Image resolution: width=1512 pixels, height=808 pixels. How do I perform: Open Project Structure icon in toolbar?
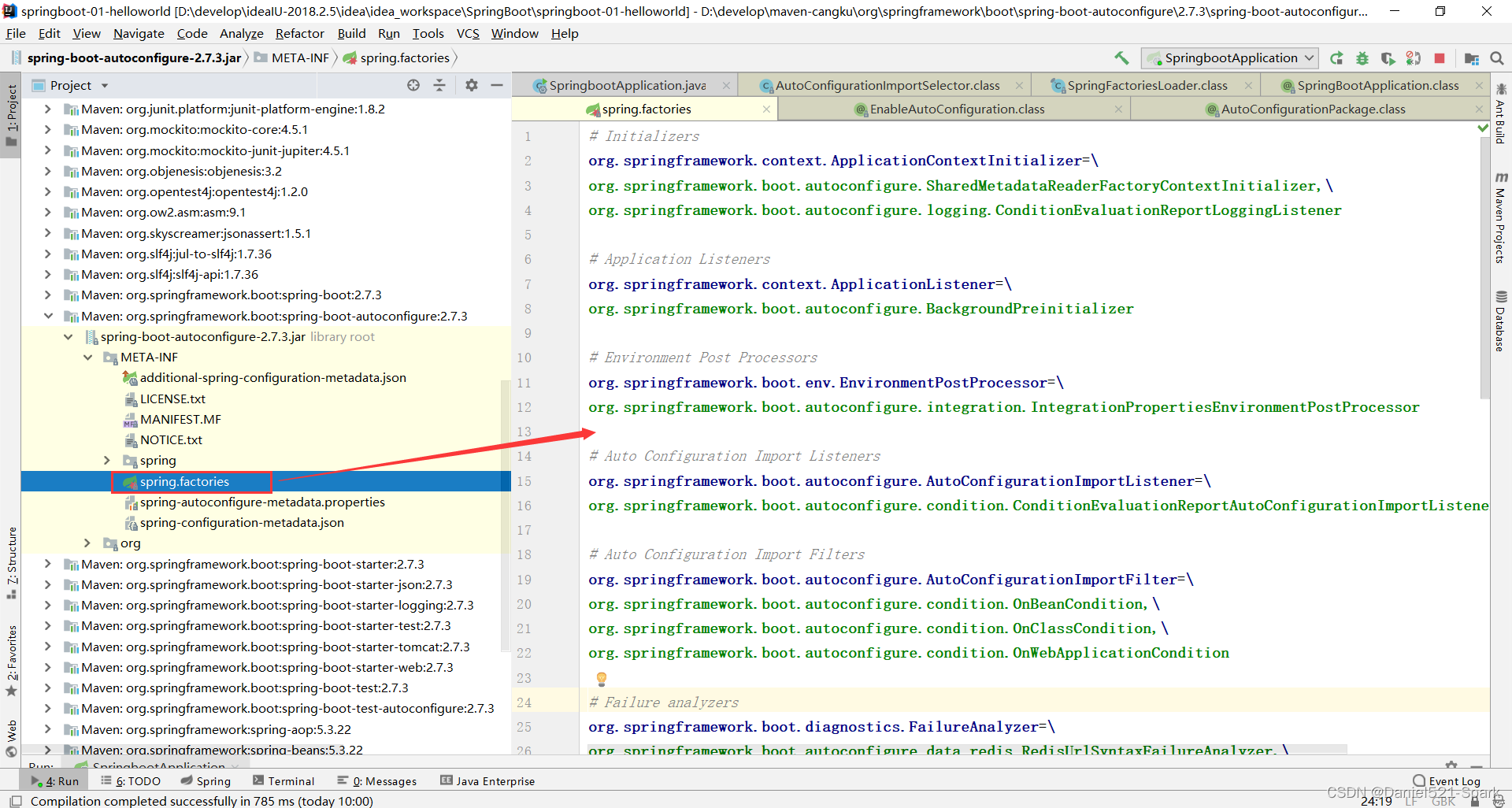coord(1471,58)
